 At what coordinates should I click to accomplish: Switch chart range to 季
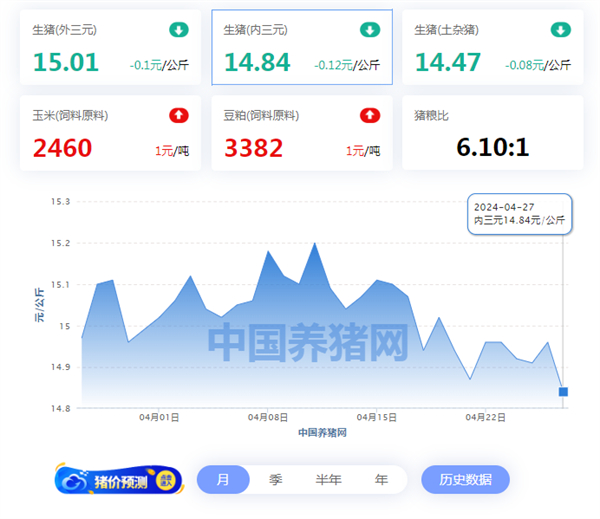276,480
